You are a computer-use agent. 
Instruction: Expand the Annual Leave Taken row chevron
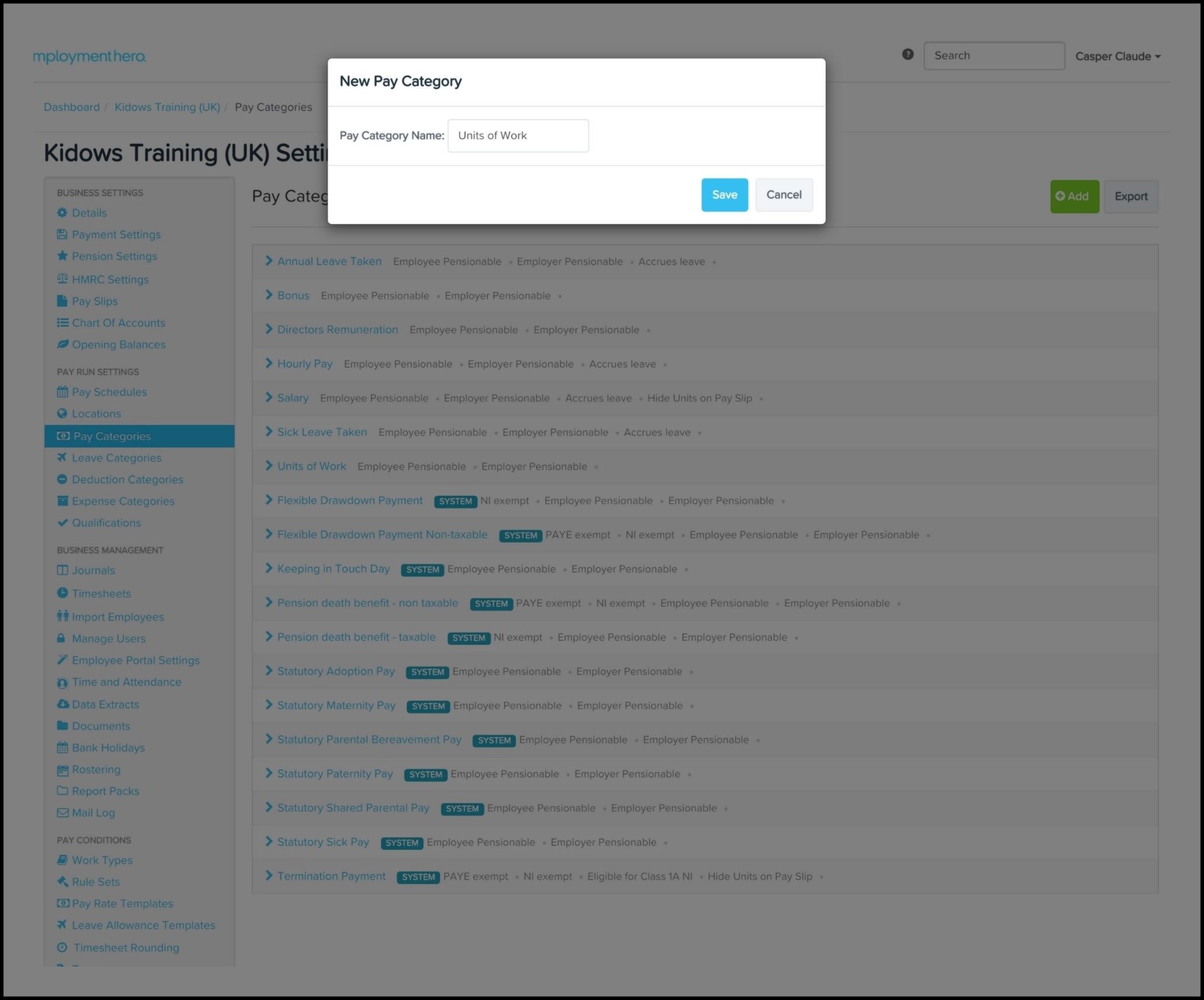(x=269, y=261)
